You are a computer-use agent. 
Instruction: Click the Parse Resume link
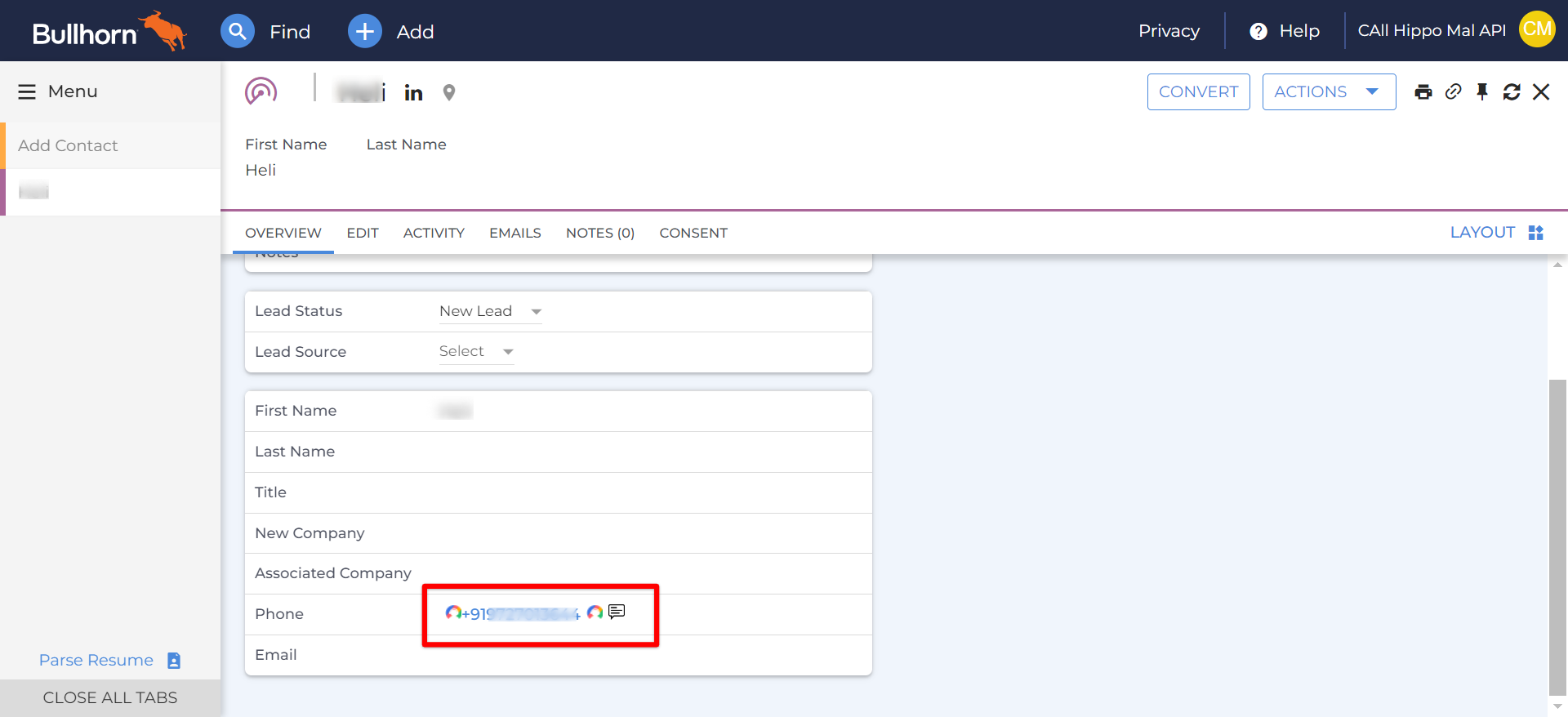coord(96,660)
